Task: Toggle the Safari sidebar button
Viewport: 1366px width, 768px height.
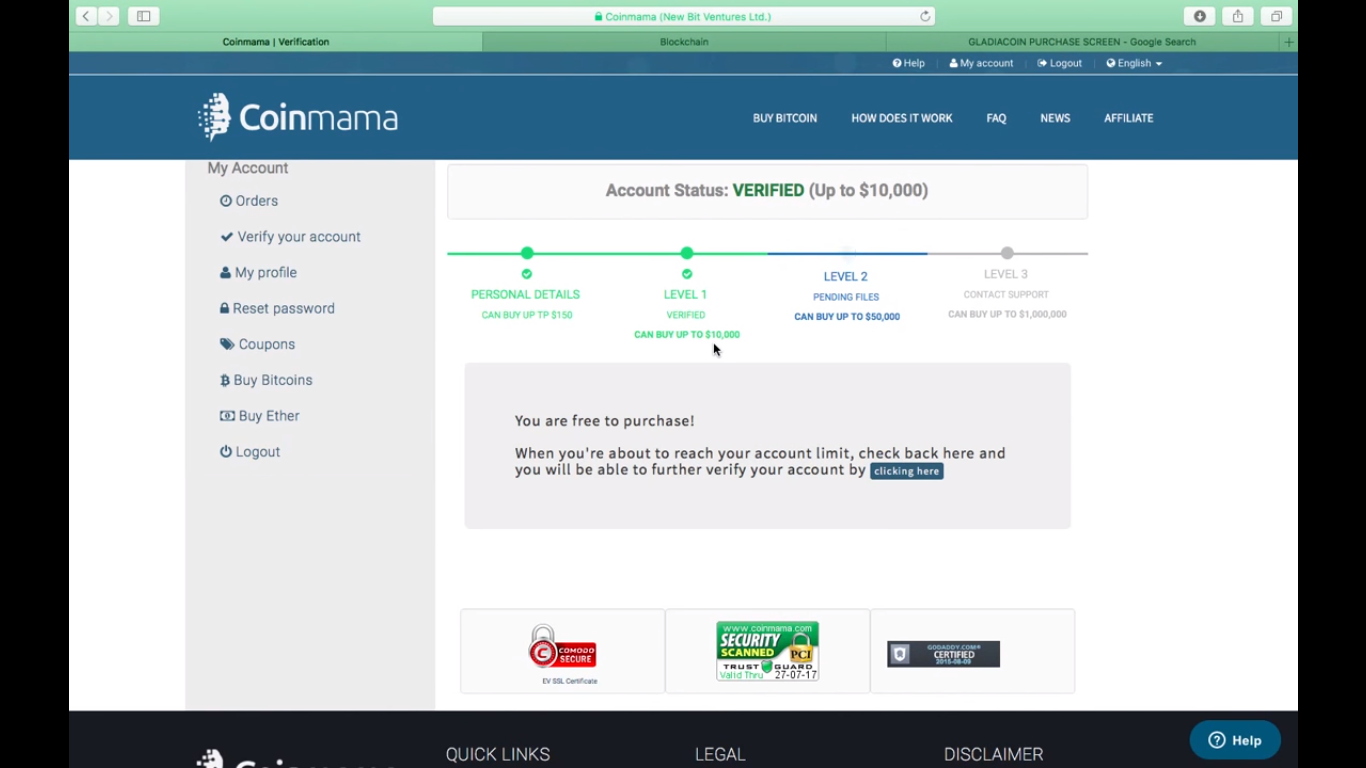Action: point(143,16)
